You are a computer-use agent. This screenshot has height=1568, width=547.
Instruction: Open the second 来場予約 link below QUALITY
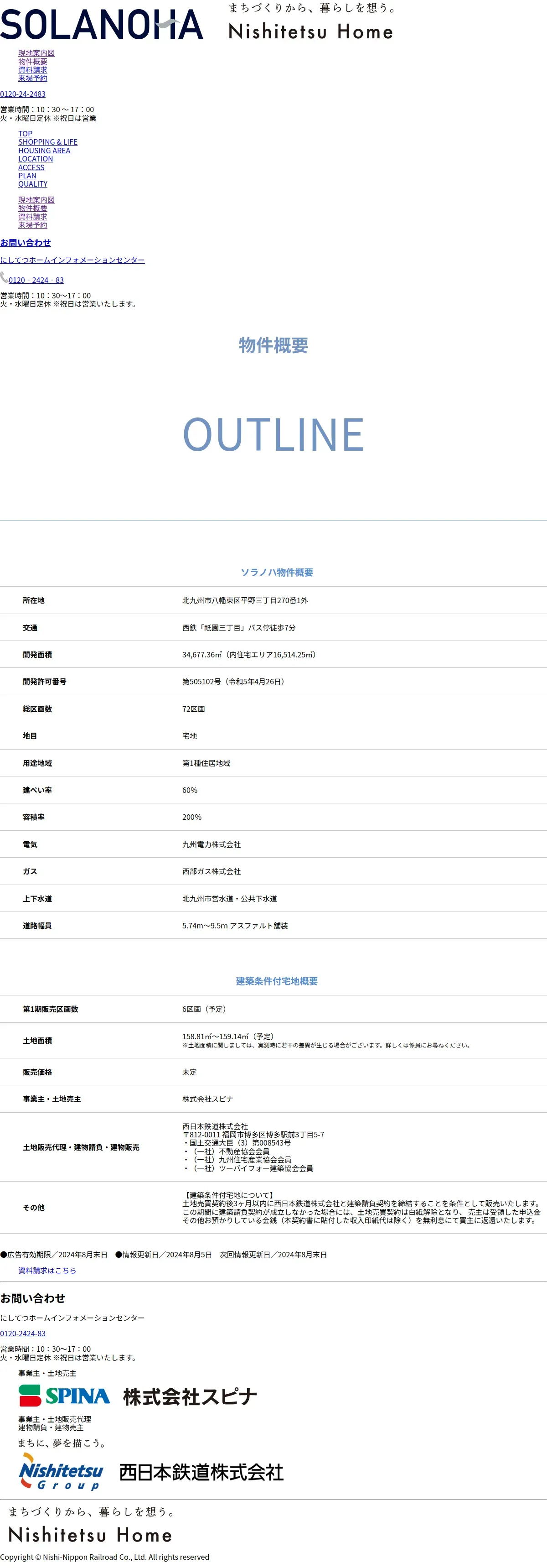click(x=33, y=224)
